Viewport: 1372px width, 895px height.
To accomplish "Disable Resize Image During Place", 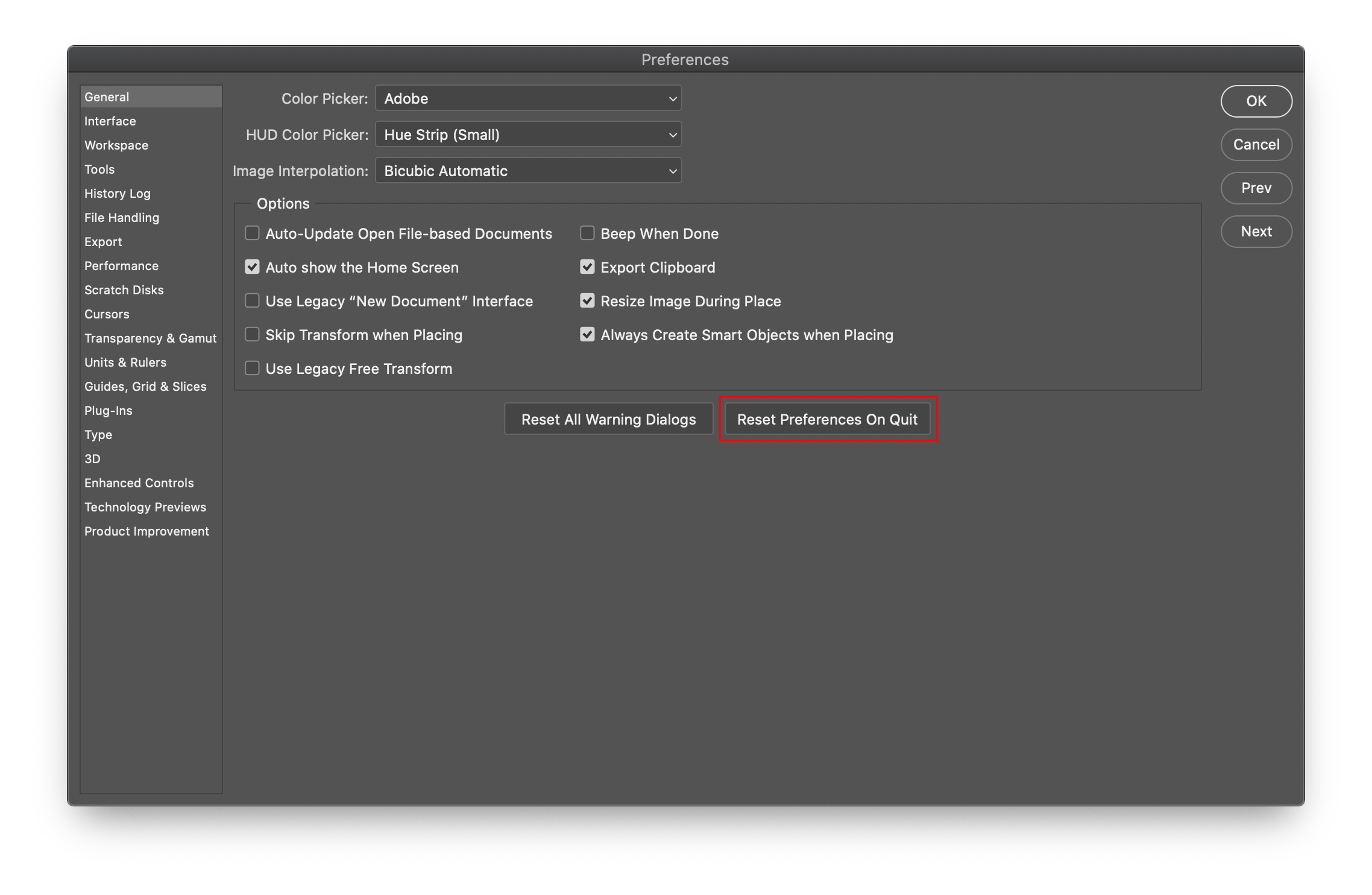I will (x=587, y=300).
